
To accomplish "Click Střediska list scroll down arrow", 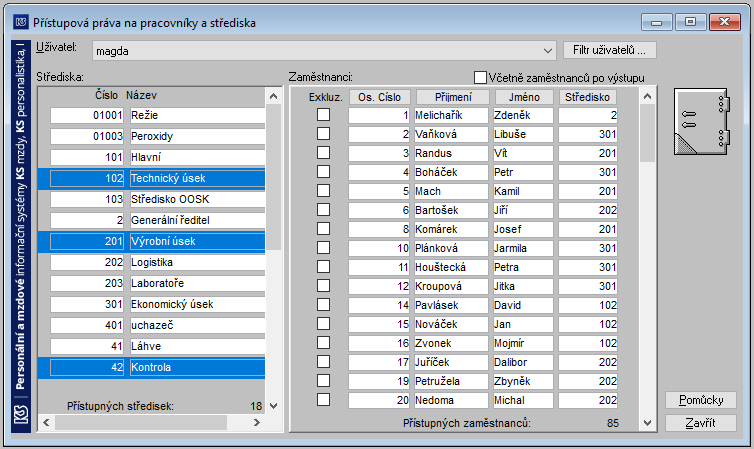I will point(273,406).
